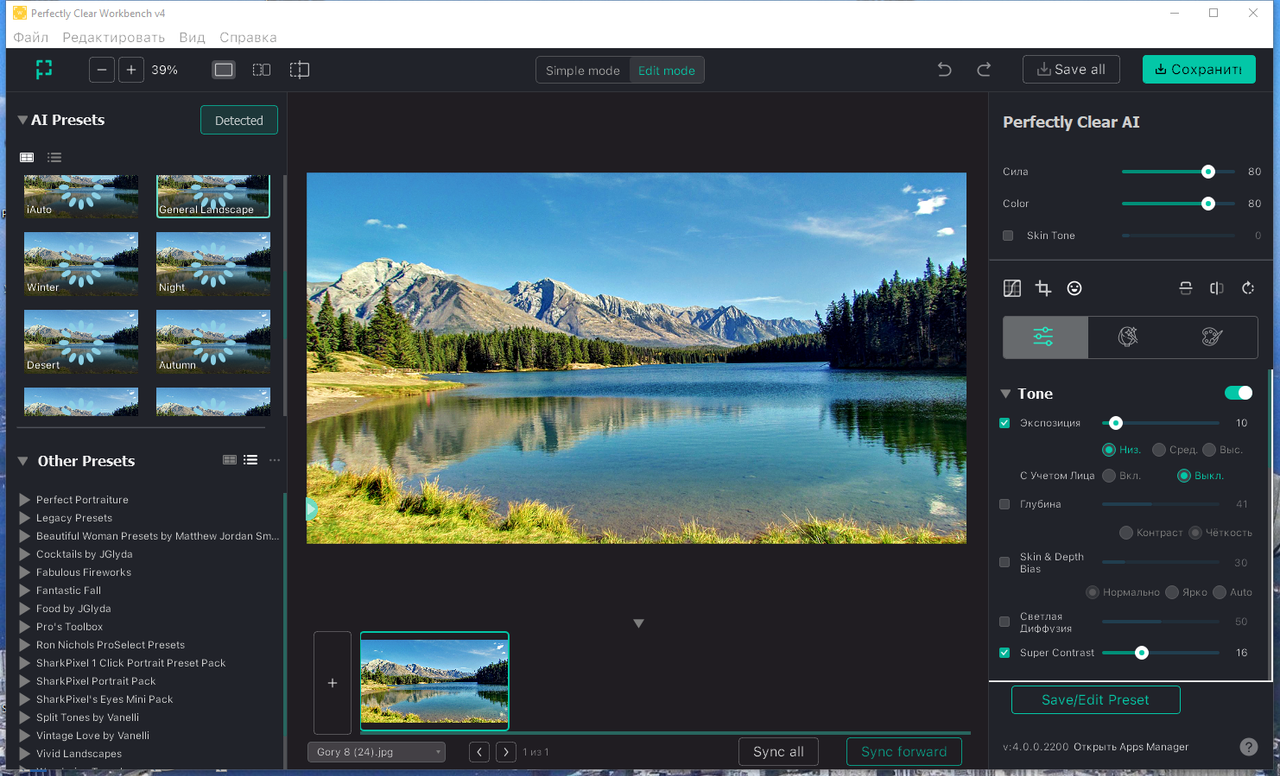
Task: Toggle the Tone section switch off
Action: point(1238,393)
